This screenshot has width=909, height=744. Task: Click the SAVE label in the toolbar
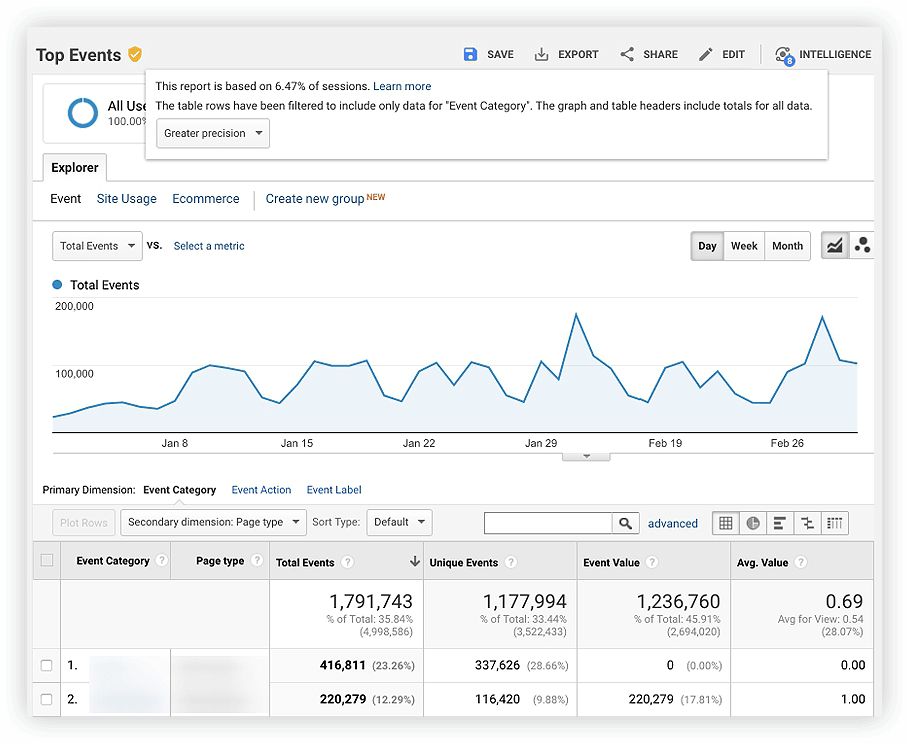pos(500,55)
